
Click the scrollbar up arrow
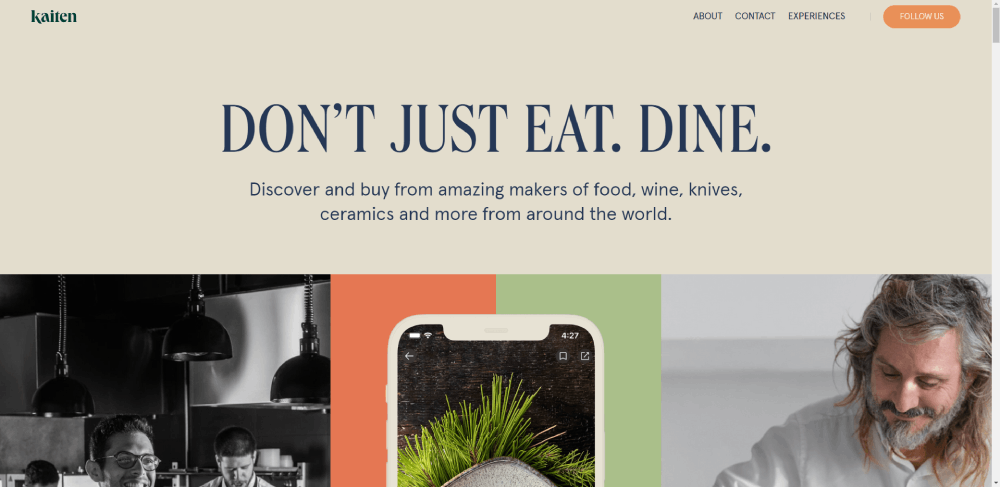tap(996, 4)
